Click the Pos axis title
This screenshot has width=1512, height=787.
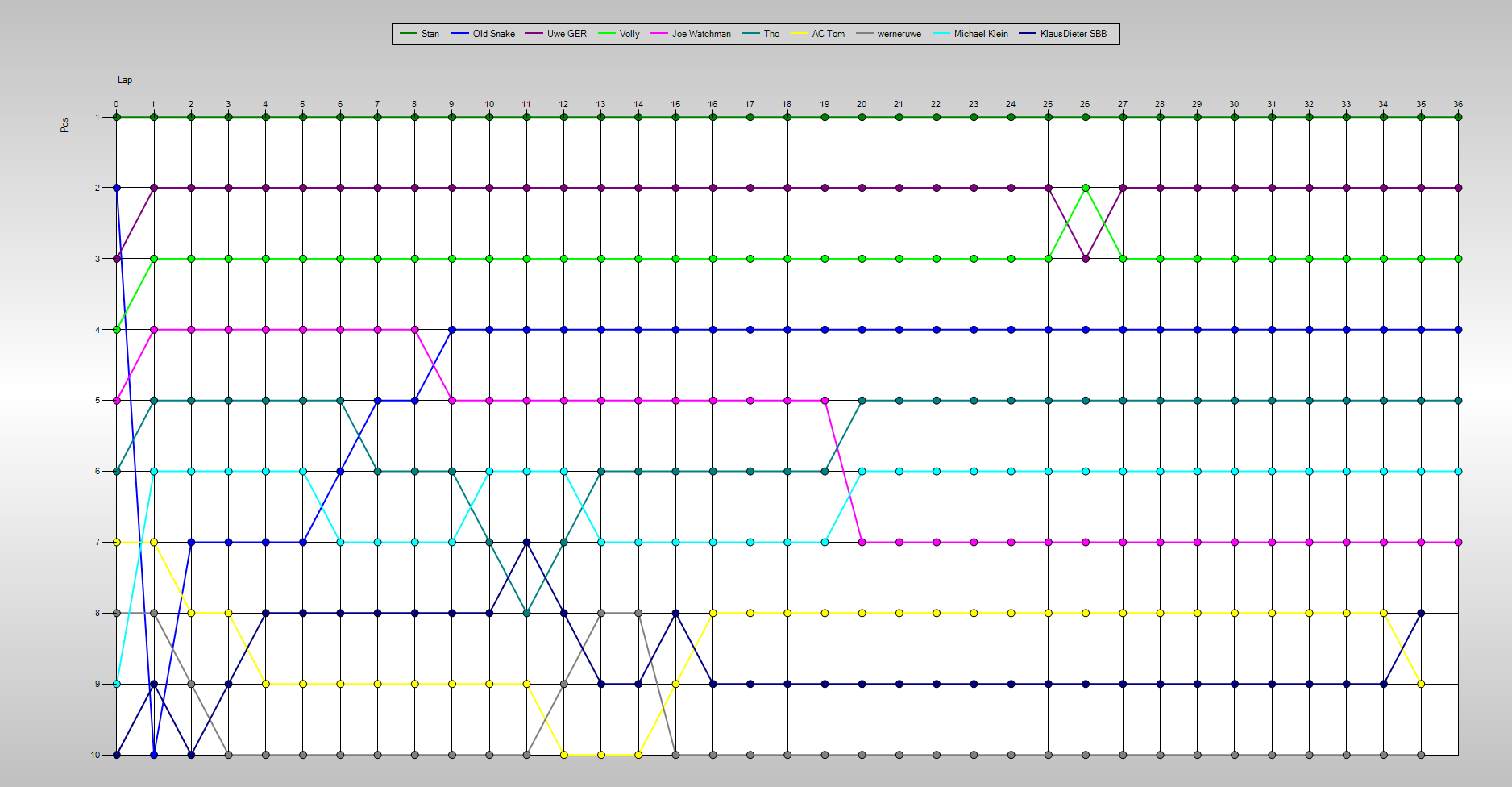tap(64, 125)
